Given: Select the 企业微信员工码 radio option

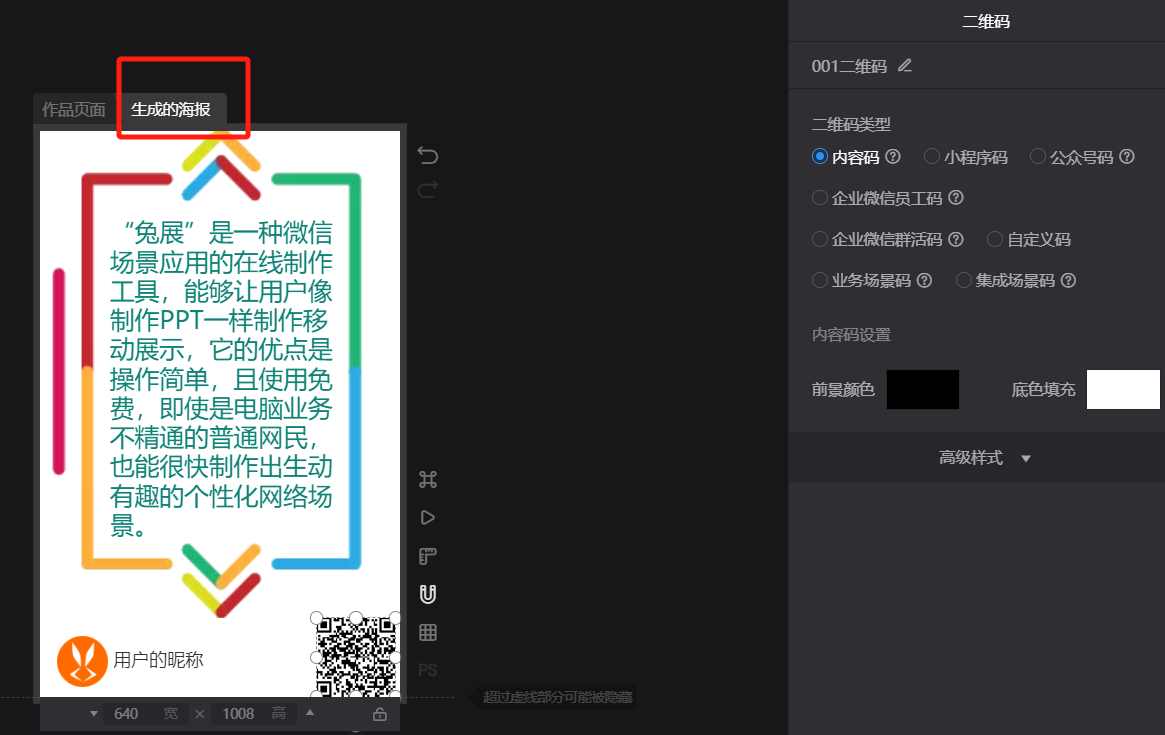Looking at the screenshot, I should [820, 198].
